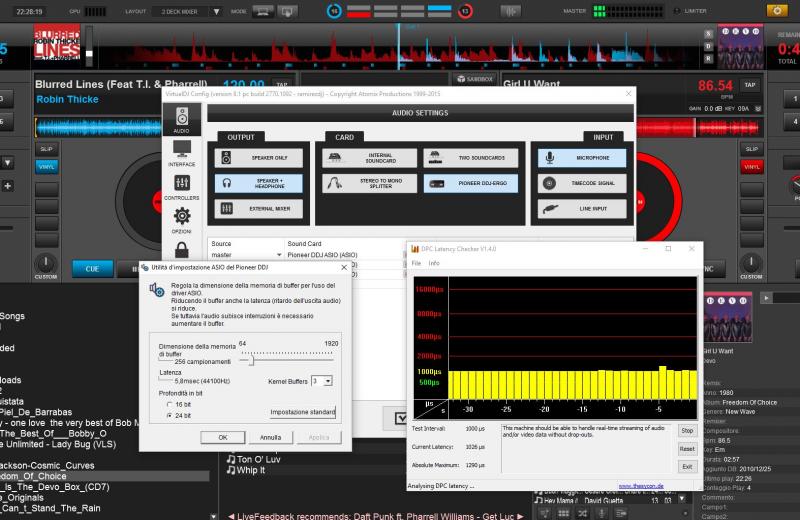Open the Controllers settings section
This screenshot has width=800, height=520.
181,187
